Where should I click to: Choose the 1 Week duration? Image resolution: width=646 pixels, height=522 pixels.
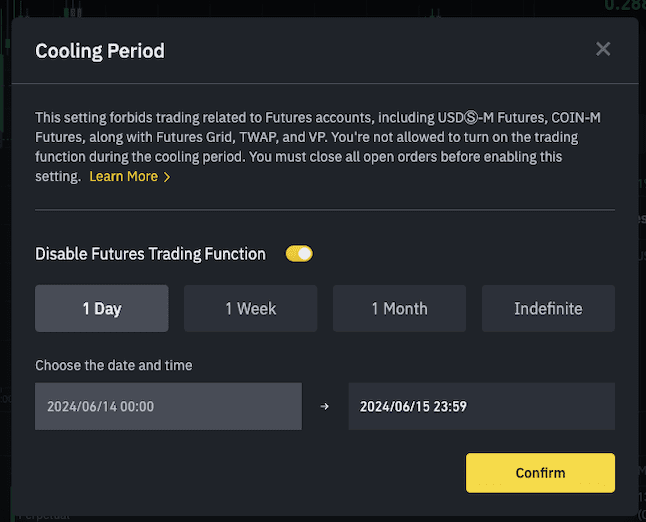coord(250,308)
